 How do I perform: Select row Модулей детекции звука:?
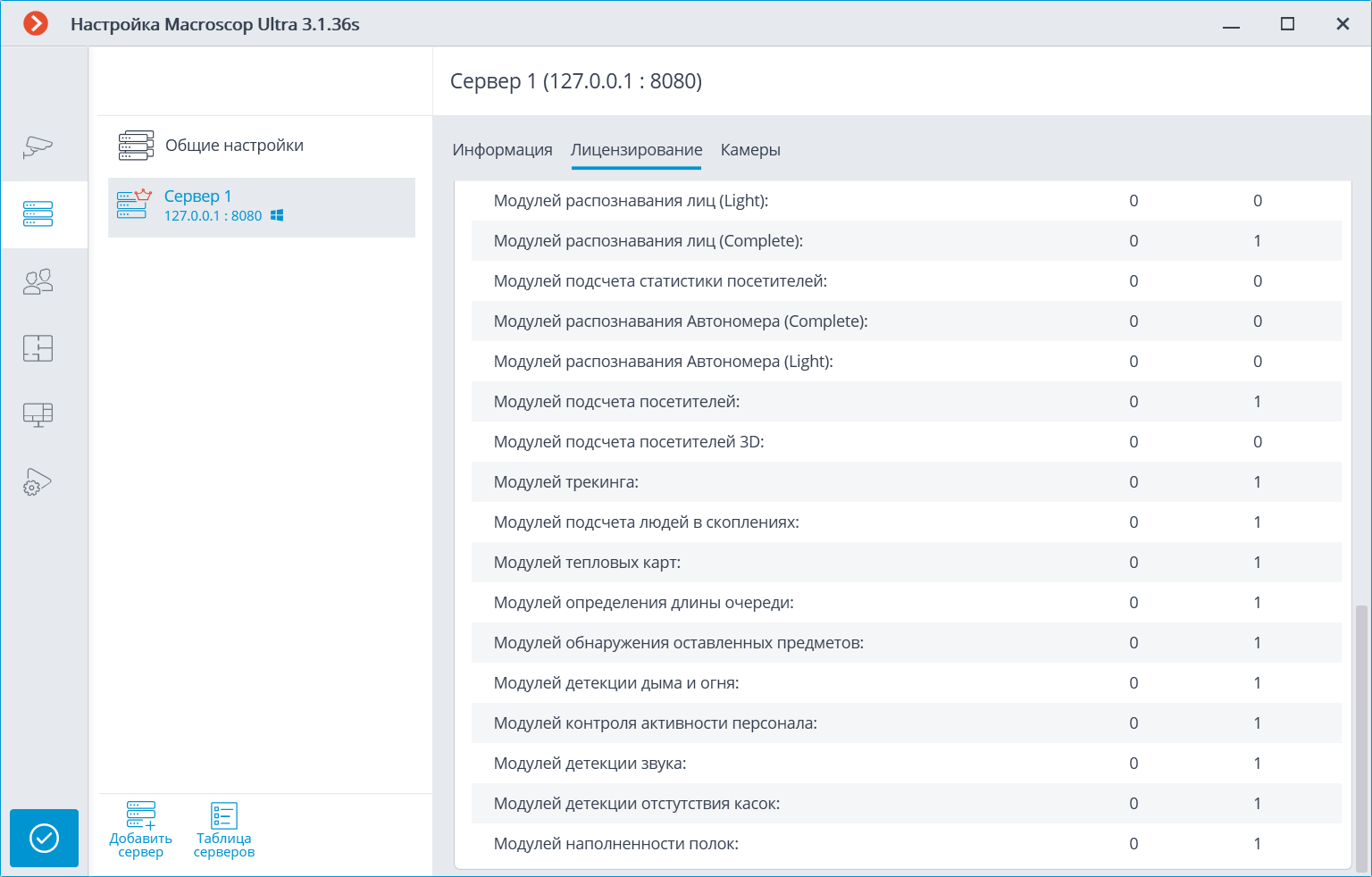pos(907,764)
